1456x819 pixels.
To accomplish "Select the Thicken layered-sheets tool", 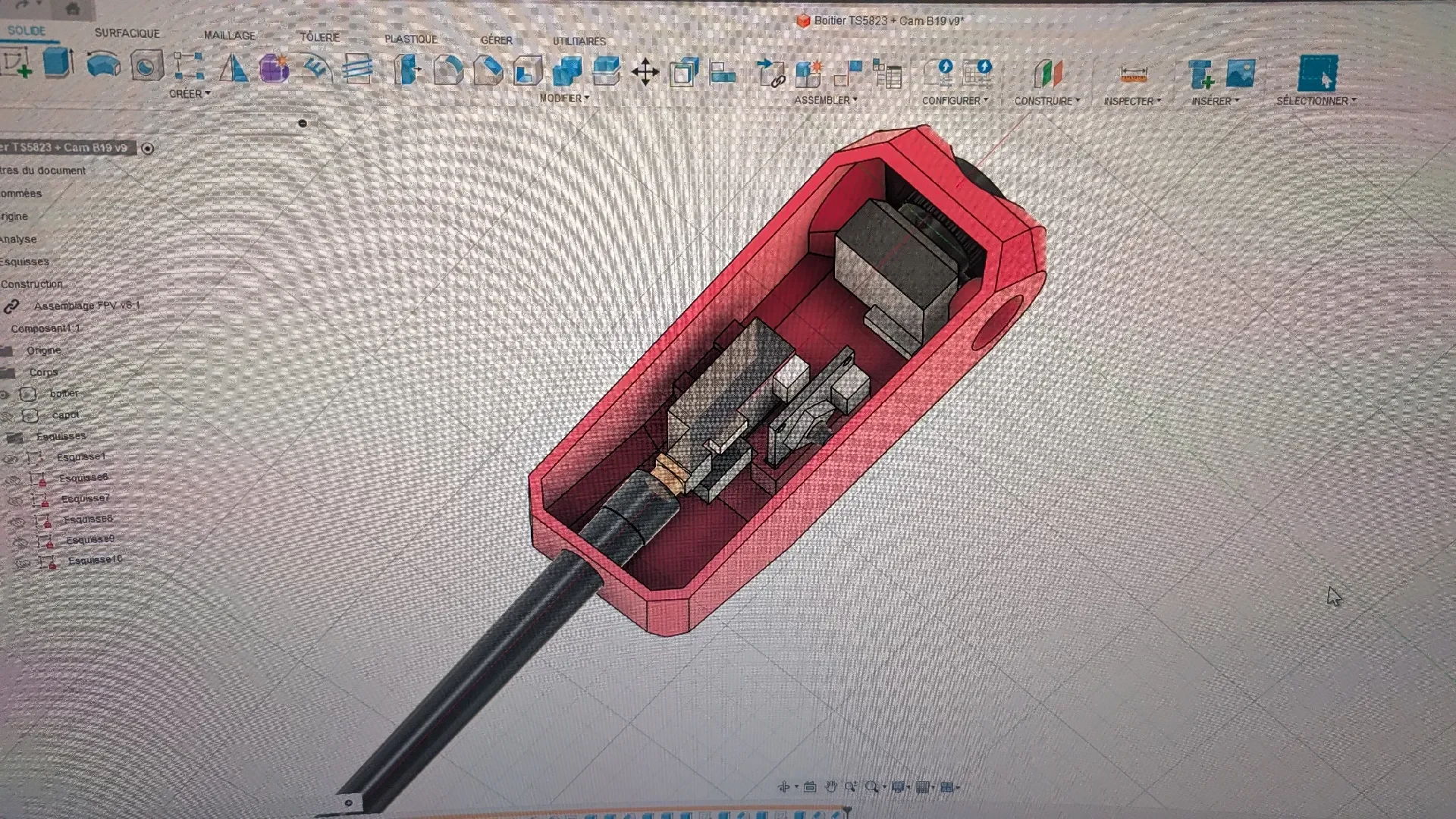I will tap(356, 69).
